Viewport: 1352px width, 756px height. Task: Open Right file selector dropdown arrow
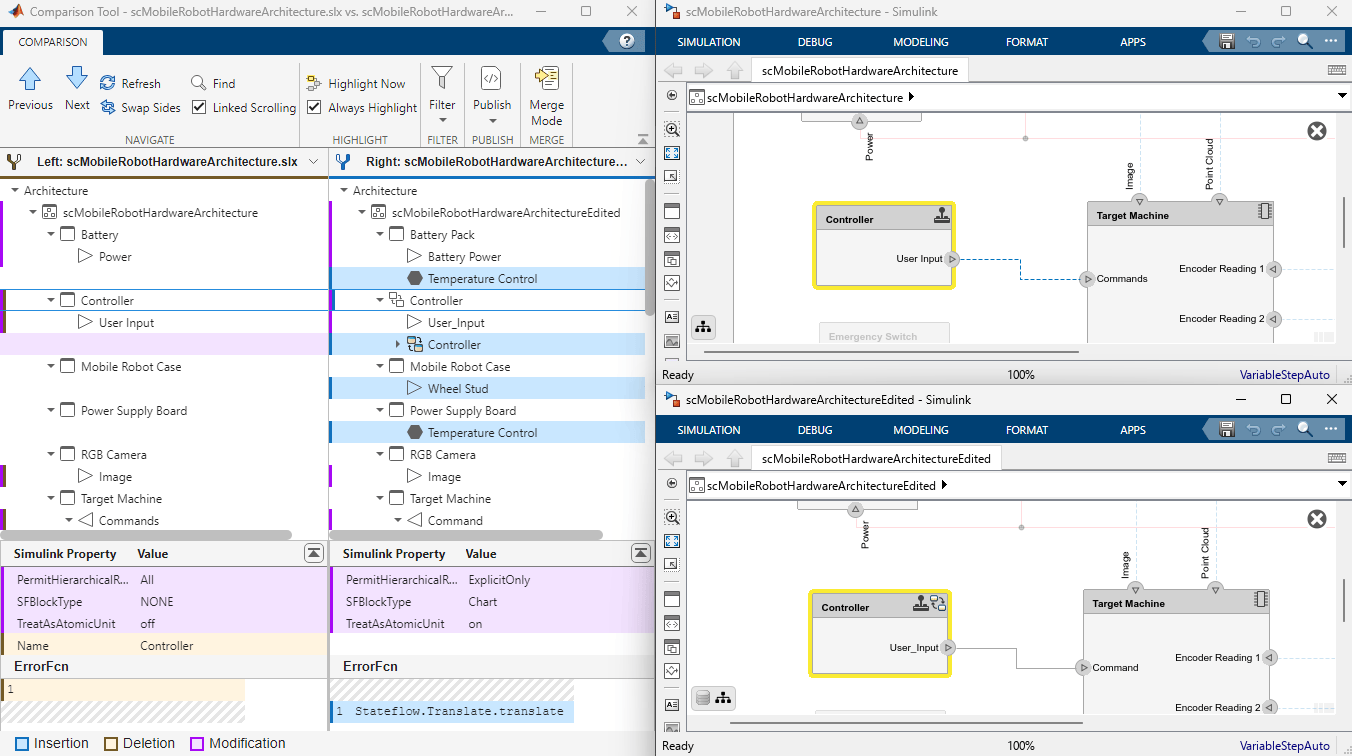pyautogui.click(x=639, y=161)
